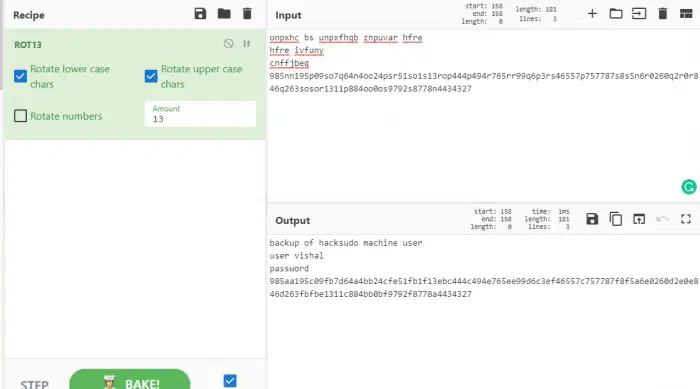This screenshot has height=389, width=700.
Task: Reset pane layout icon
Action: click(x=686, y=14)
